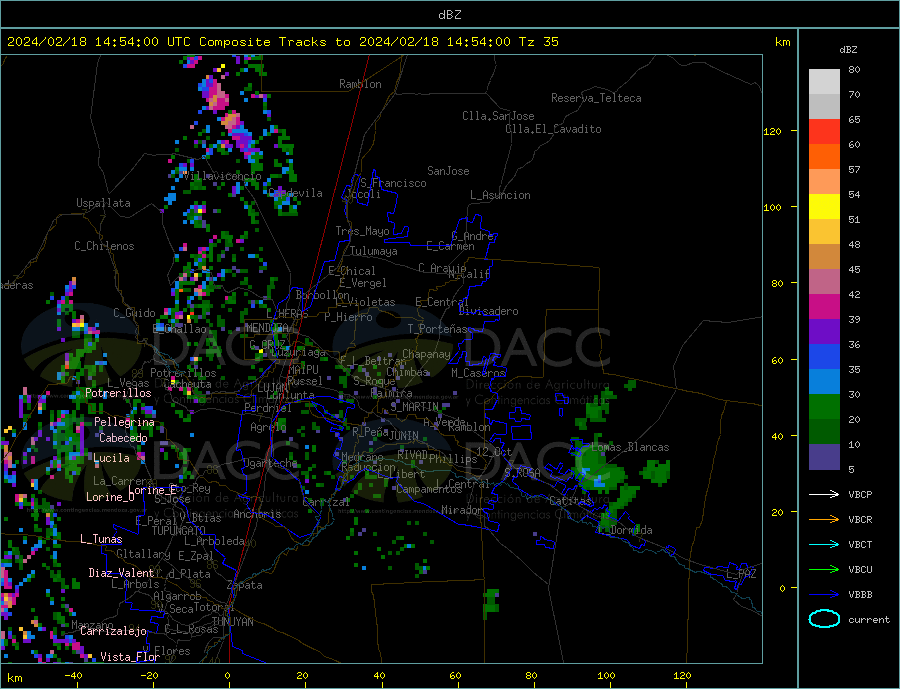Viewport: 900px width, 689px height.
Task: Click the LUJAN label
Action: click(273, 388)
